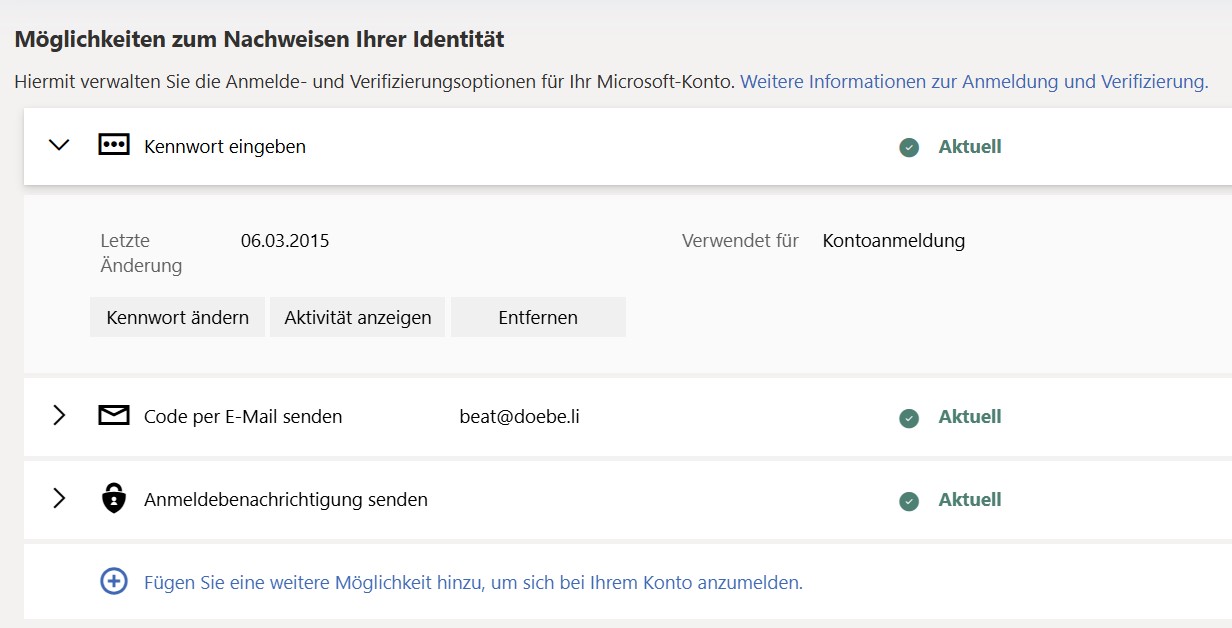This screenshot has width=1232, height=628.
Task: Click green checkmark in the Kennwort row
Action: 908,147
